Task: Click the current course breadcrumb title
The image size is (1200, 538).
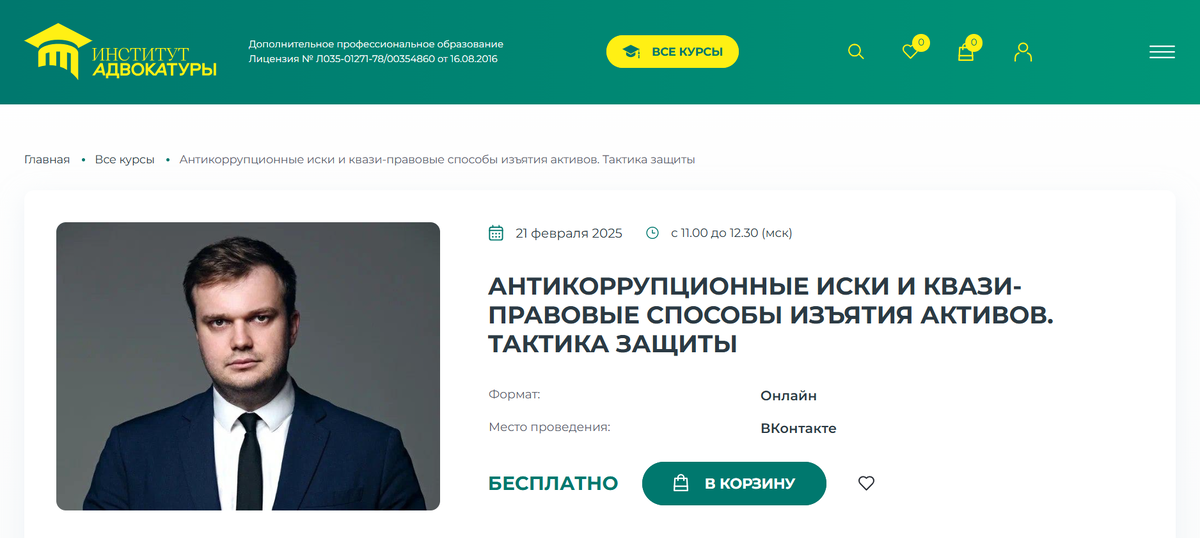Action: coord(437,160)
